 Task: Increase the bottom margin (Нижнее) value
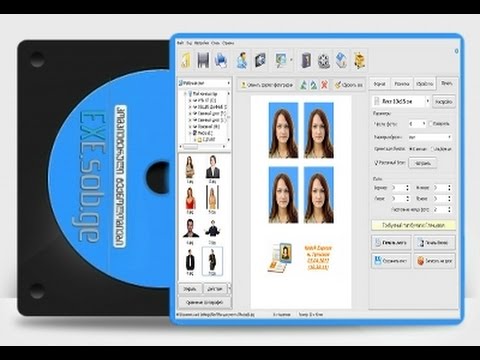pos(449,186)
